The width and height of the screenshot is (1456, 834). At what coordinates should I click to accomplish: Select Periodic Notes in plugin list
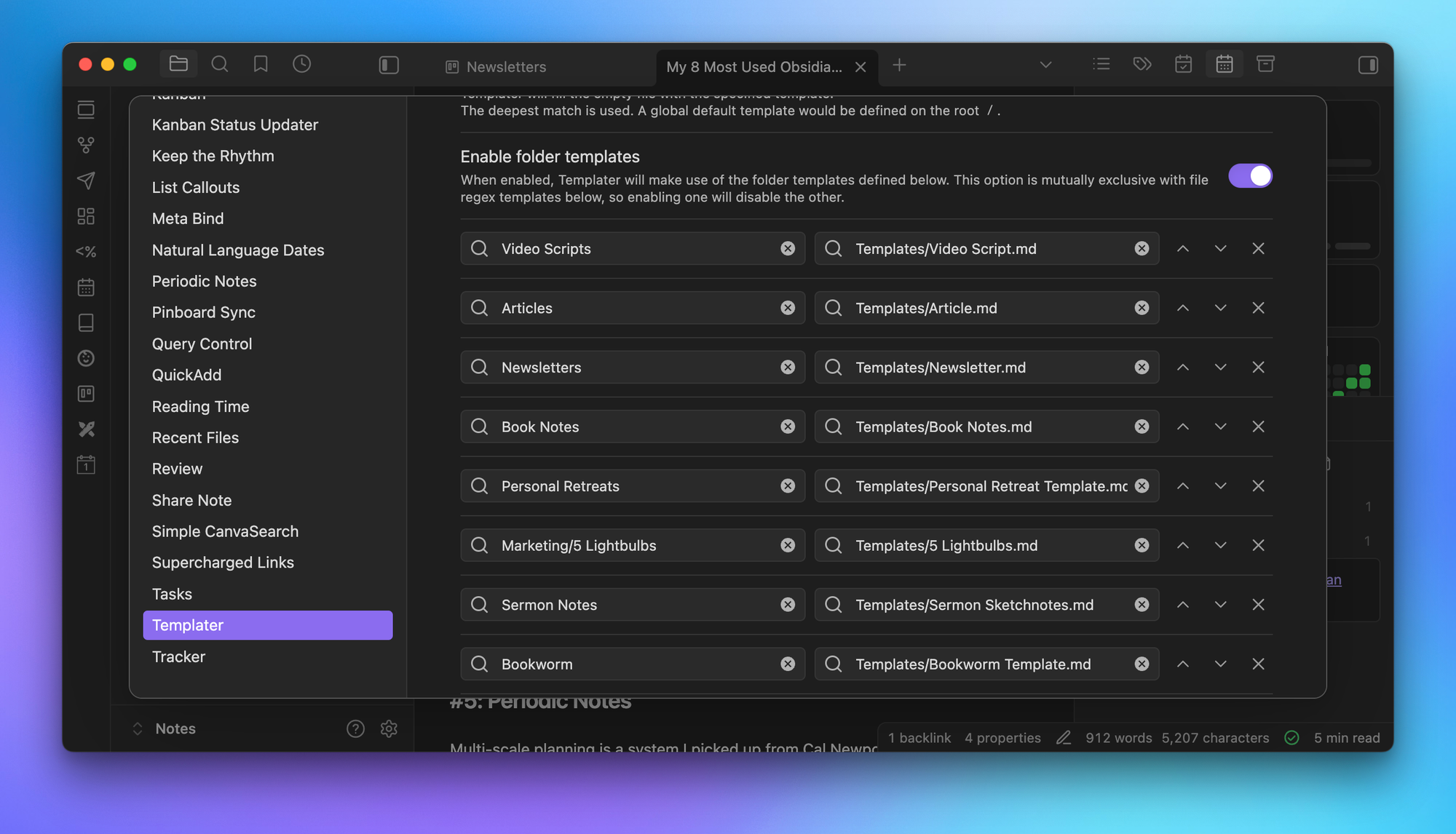(204, 281)
